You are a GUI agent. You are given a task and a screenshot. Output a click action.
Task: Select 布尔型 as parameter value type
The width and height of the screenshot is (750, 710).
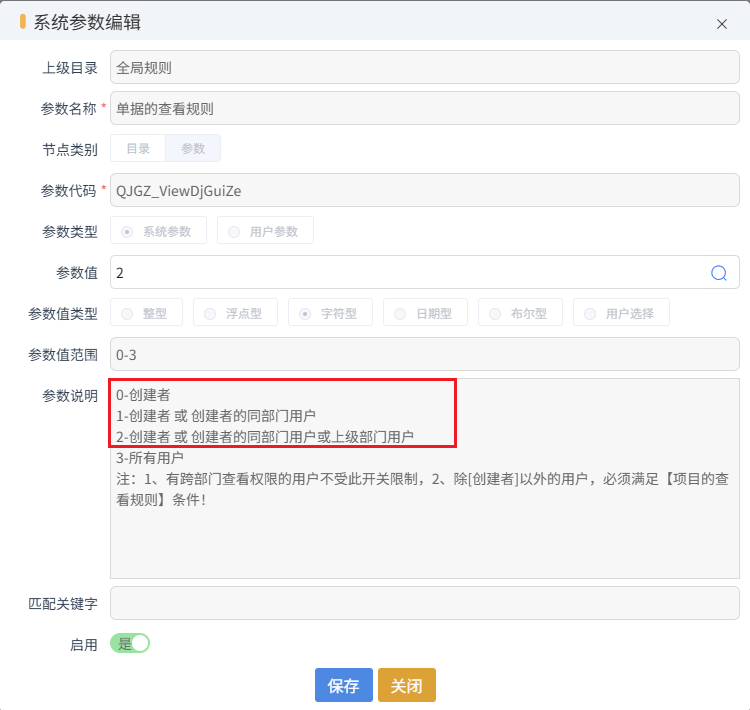pos(520,314)
